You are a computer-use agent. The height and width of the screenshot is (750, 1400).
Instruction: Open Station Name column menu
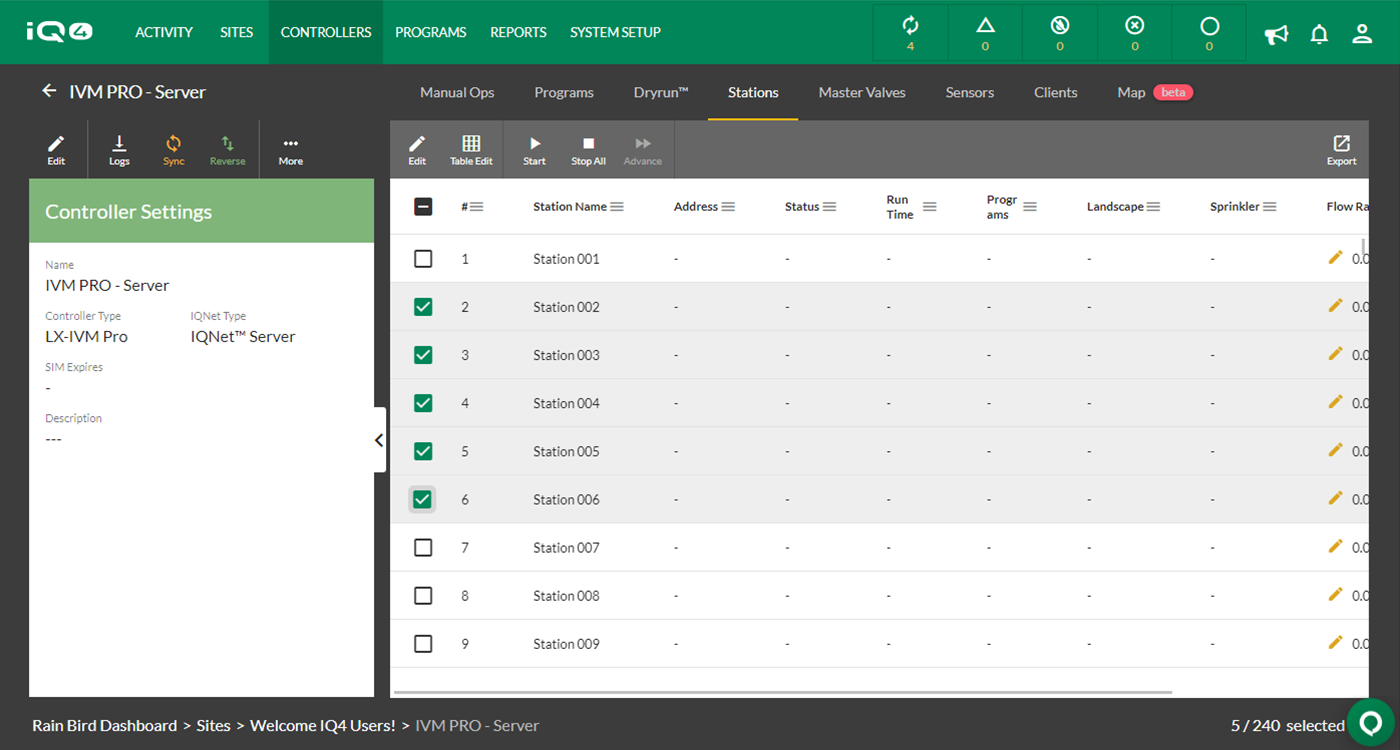[x=617, y=207]
